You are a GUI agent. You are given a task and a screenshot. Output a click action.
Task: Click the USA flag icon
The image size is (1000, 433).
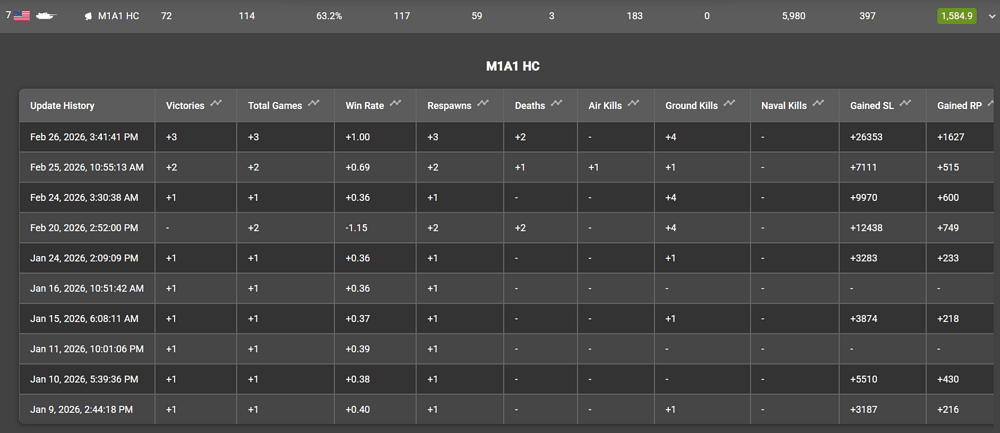click(x=23, y=16)
